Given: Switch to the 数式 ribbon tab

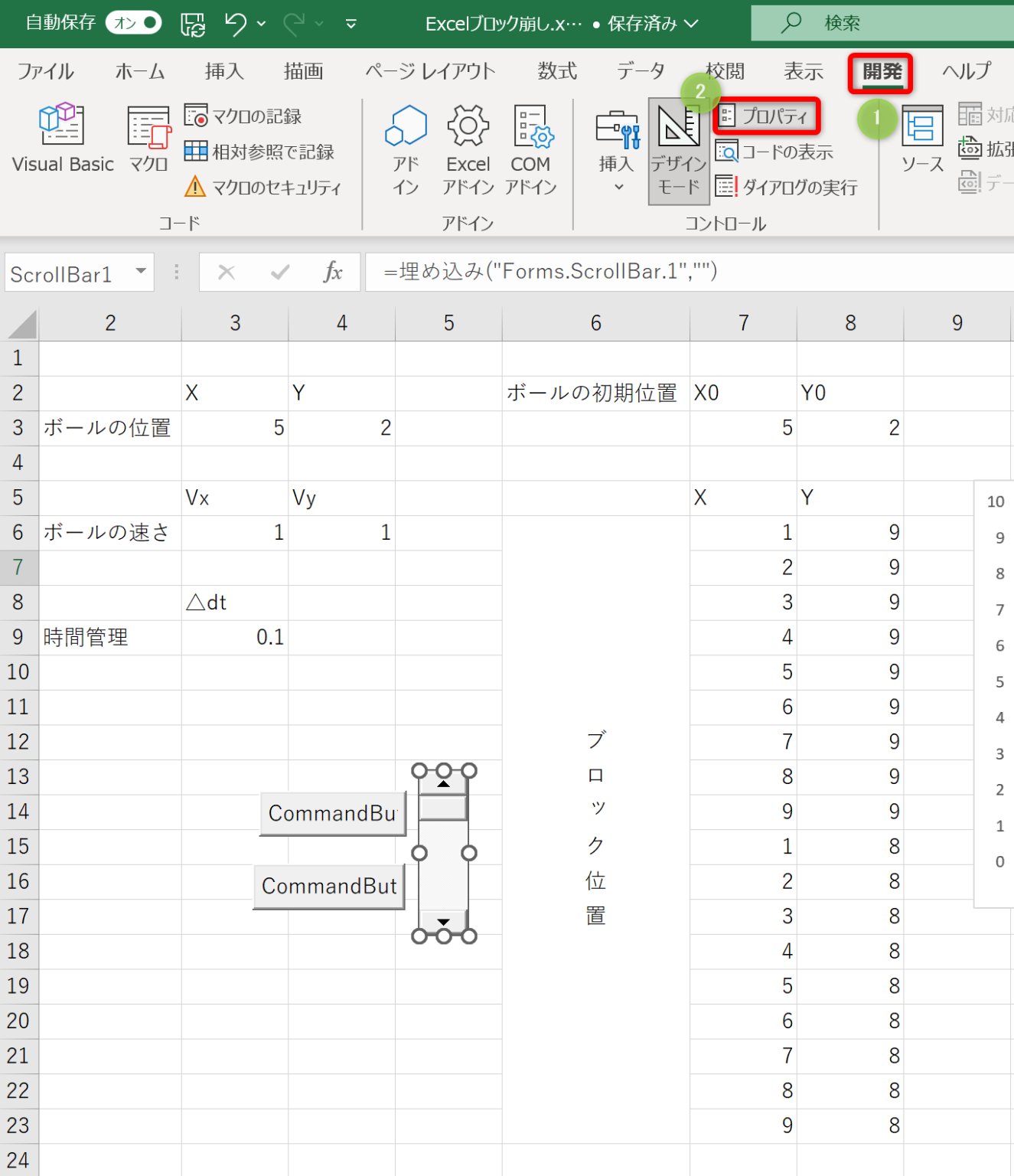Looking at the screenshot, I should click(x=556, y=71).
